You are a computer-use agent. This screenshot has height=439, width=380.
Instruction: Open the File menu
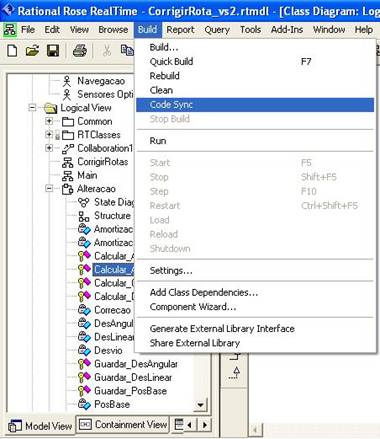coord(28,30)
